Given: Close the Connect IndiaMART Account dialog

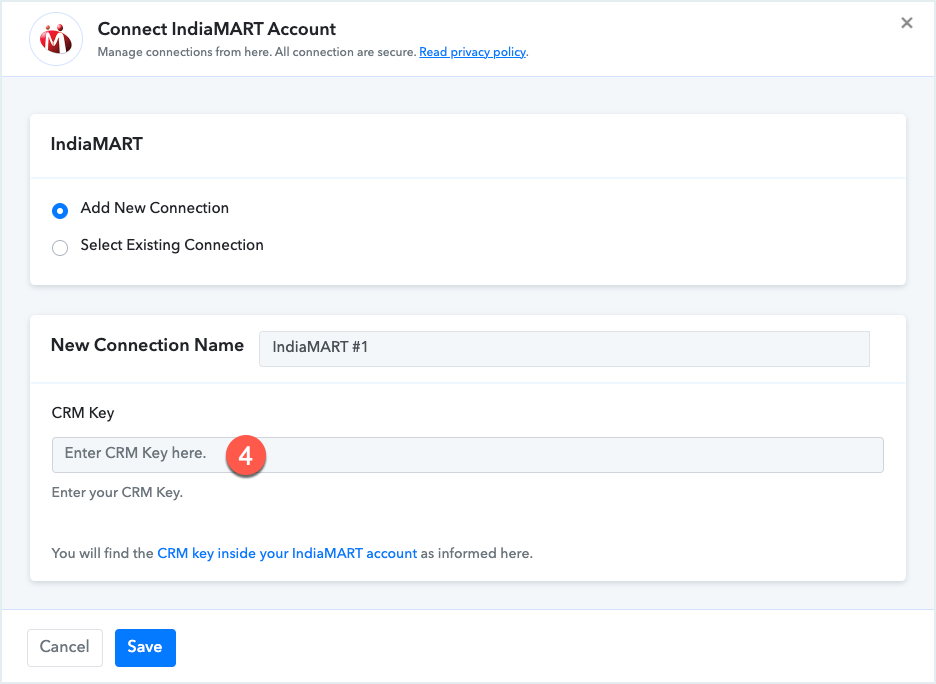Looking at the screenshot, I should (x=906, y=23).
